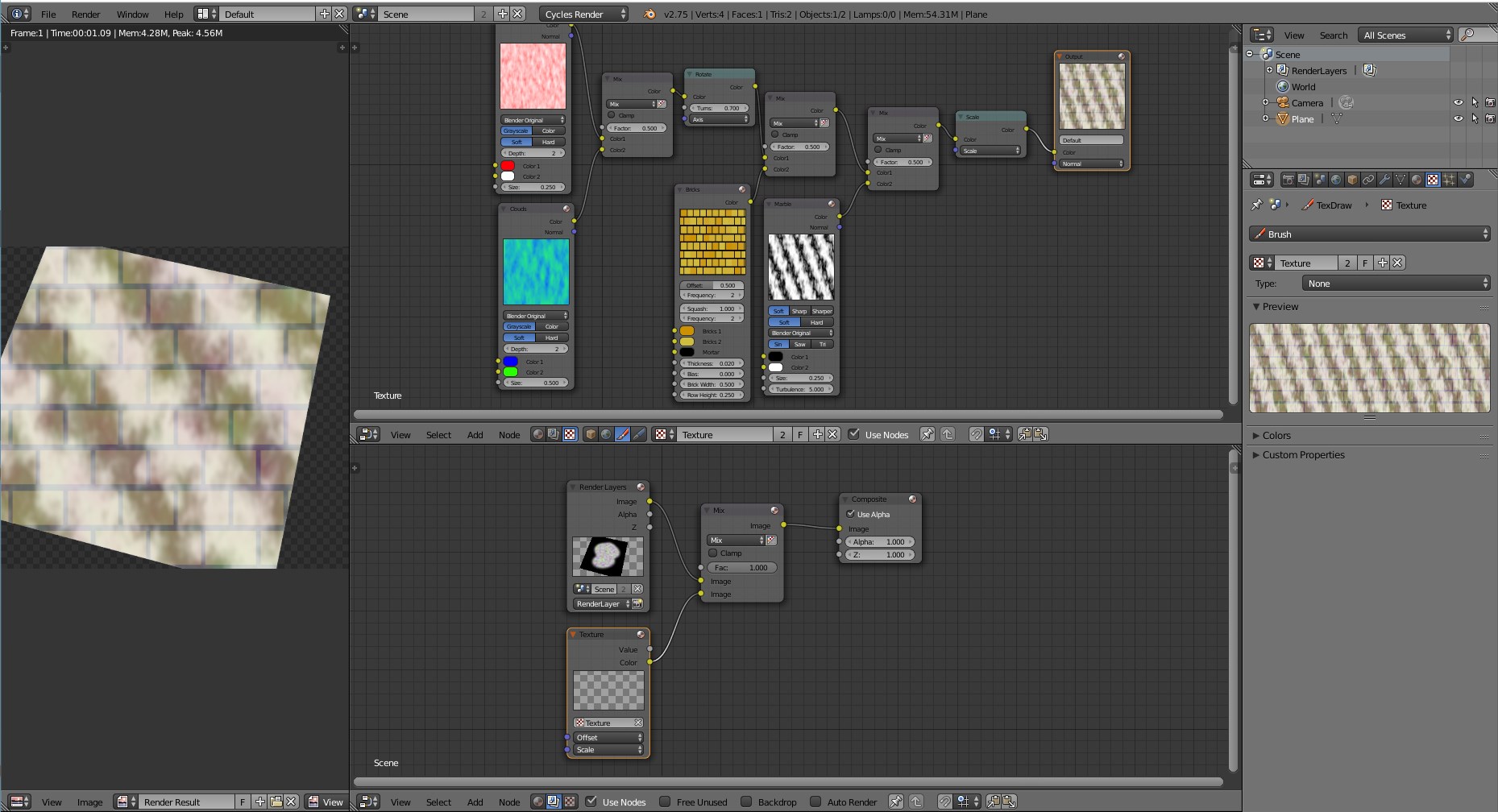Switch upper node editor to Compositing tree
Image resolution: width=1498 pixels, height=812 pixels.
(553, 434)
